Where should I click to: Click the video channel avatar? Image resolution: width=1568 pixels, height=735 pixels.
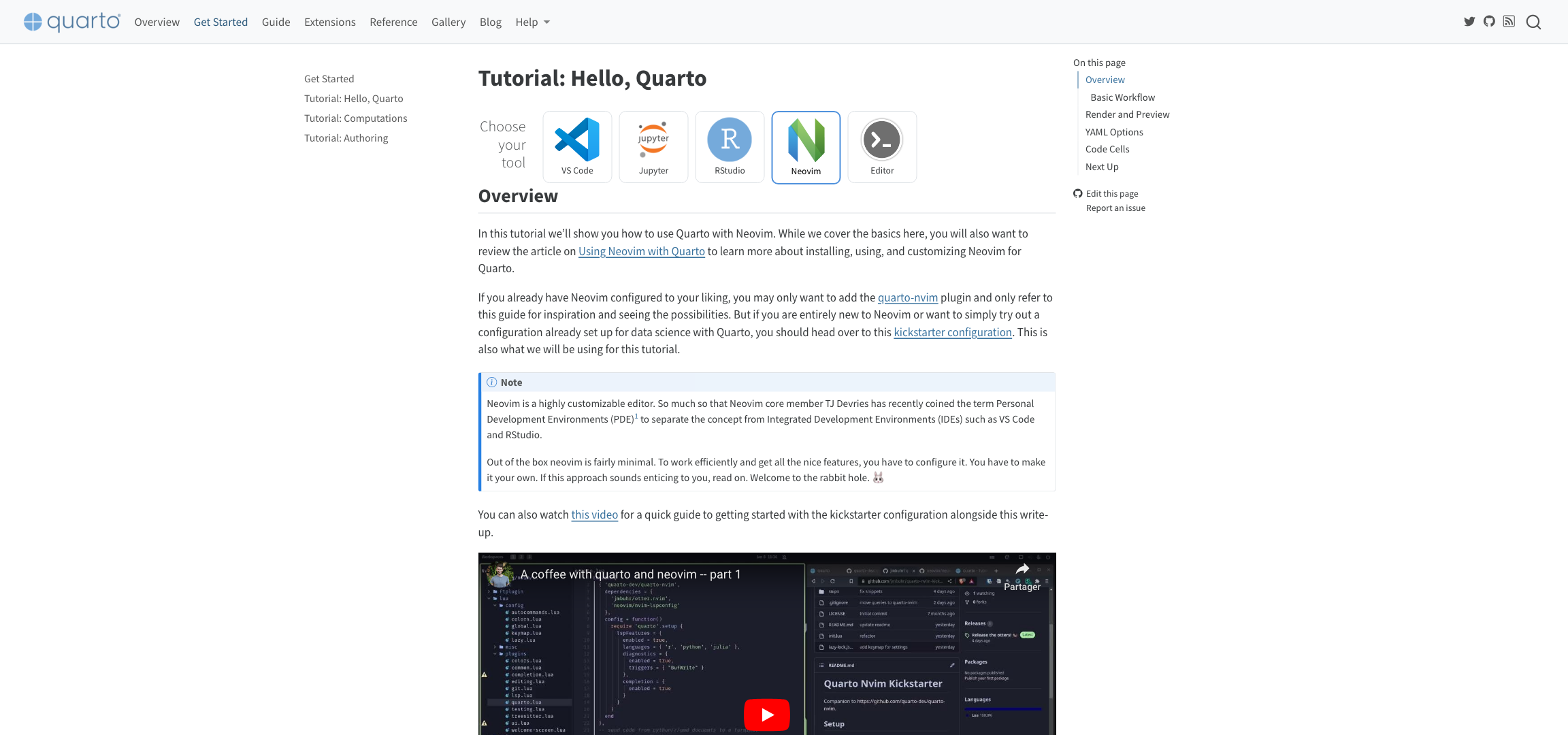coord(500,574)
